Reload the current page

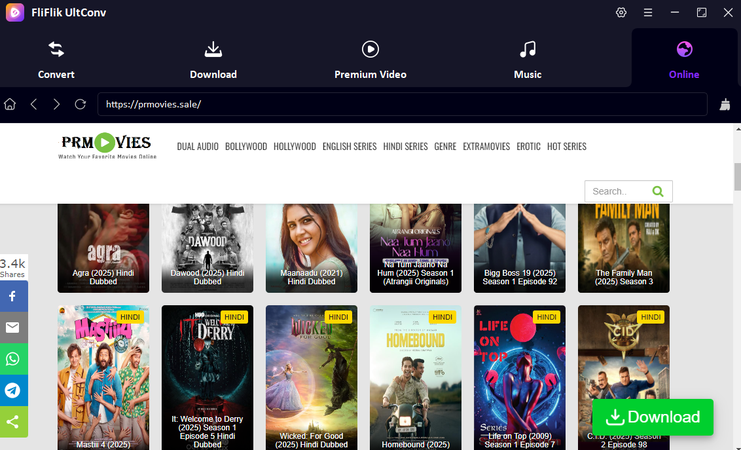(x=80, y=104)
